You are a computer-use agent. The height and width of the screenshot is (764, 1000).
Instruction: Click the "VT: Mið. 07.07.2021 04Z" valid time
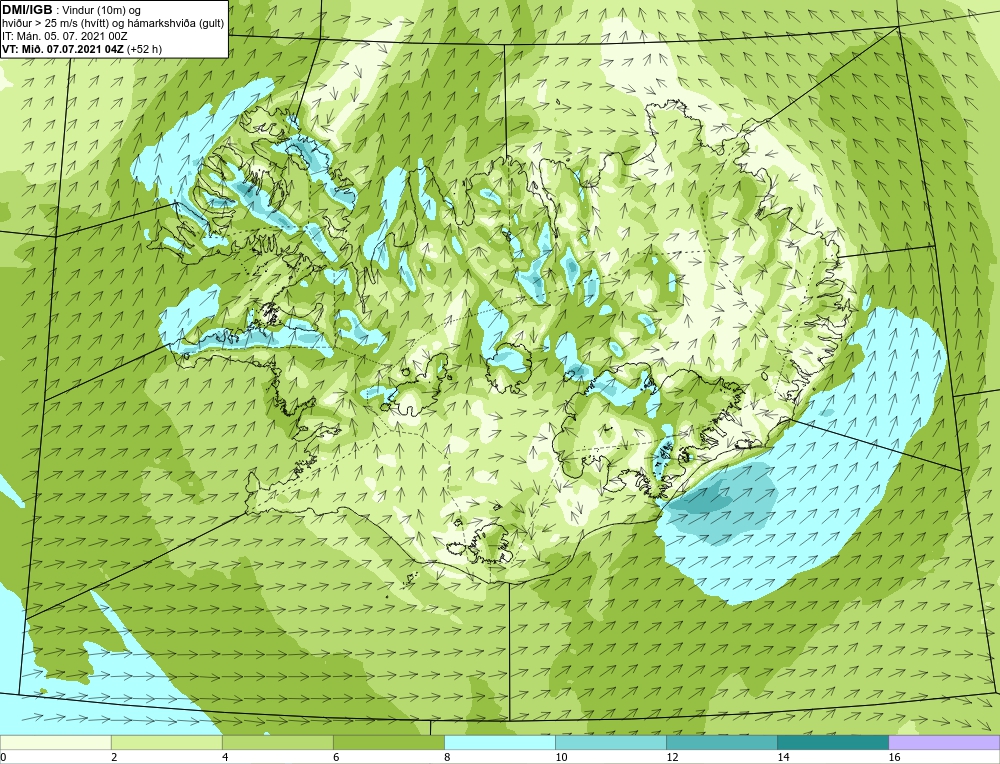[63, 50]
